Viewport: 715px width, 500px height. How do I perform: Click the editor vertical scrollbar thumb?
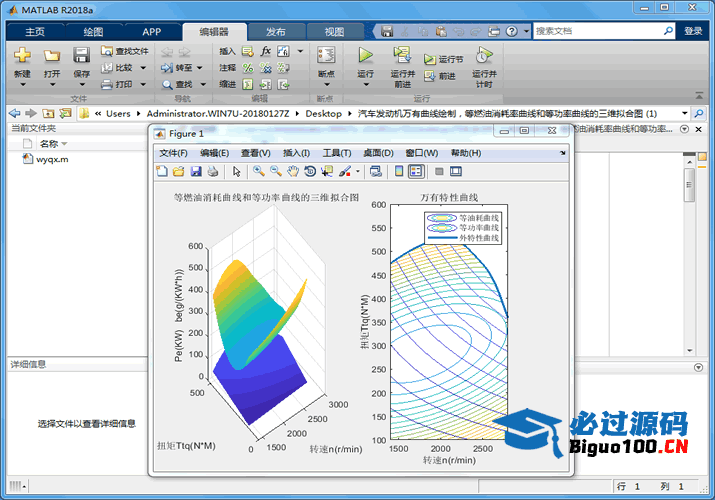(689, 185)
